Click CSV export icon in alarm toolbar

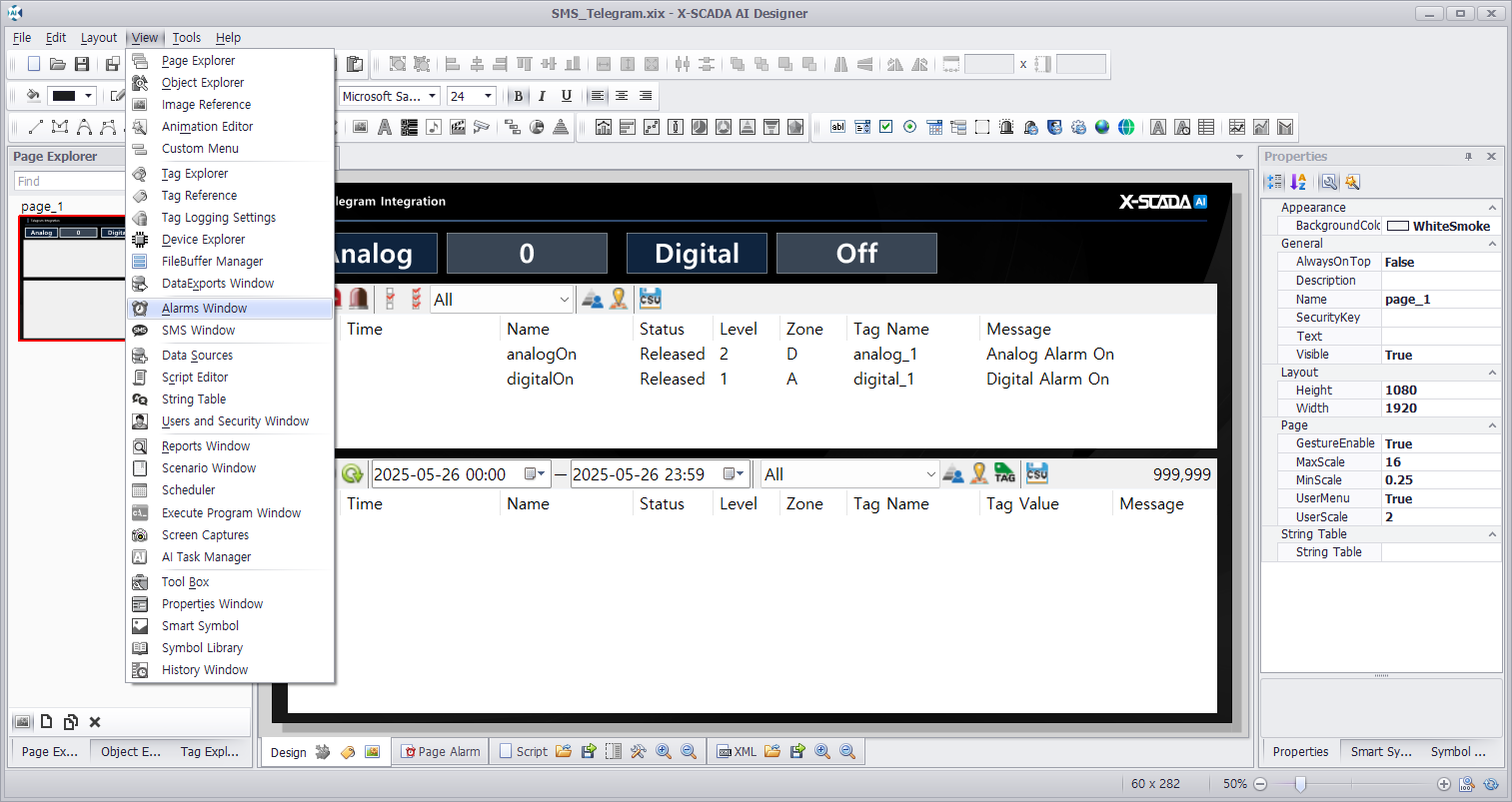tap(651, 299)
